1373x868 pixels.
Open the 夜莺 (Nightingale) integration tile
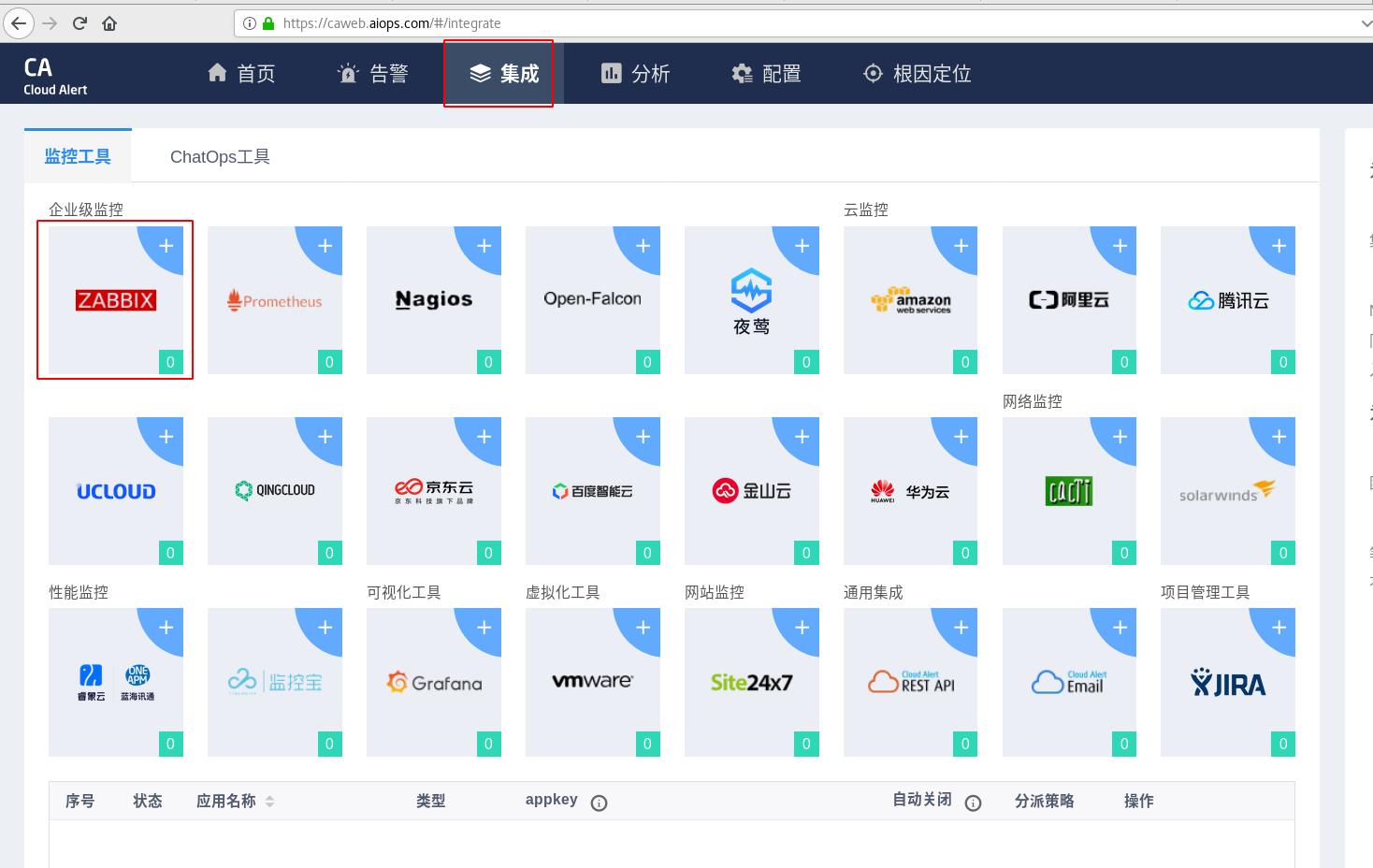[x=752, y=300]
